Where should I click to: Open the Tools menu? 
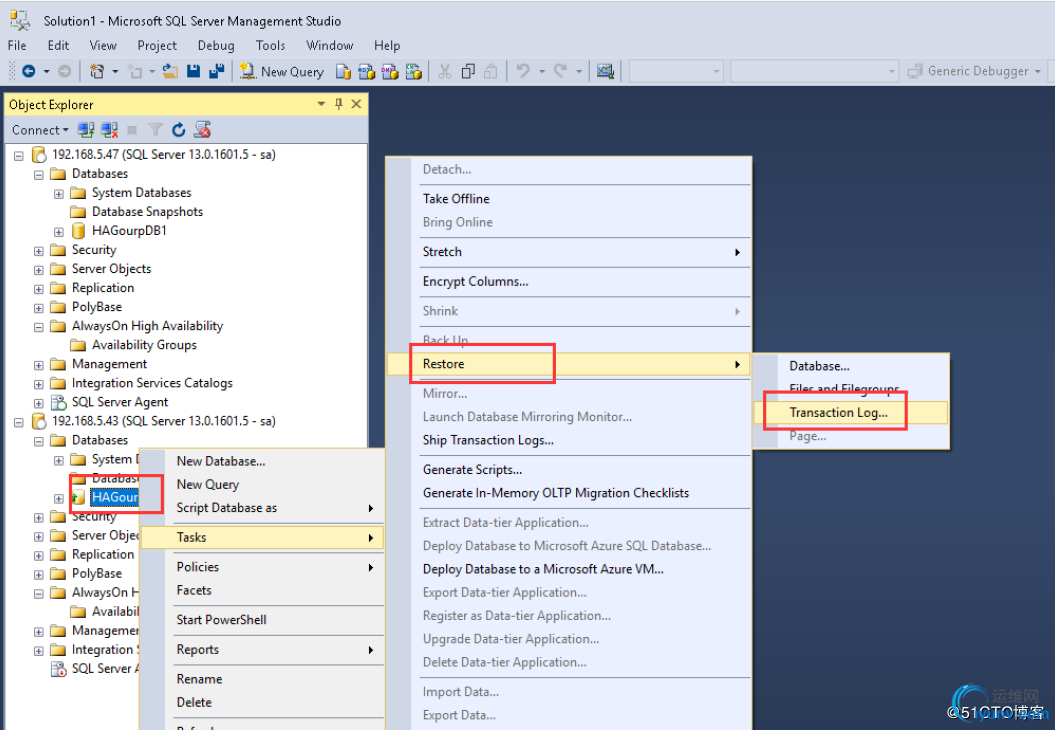pyautogui.click(x=270, y=45)
